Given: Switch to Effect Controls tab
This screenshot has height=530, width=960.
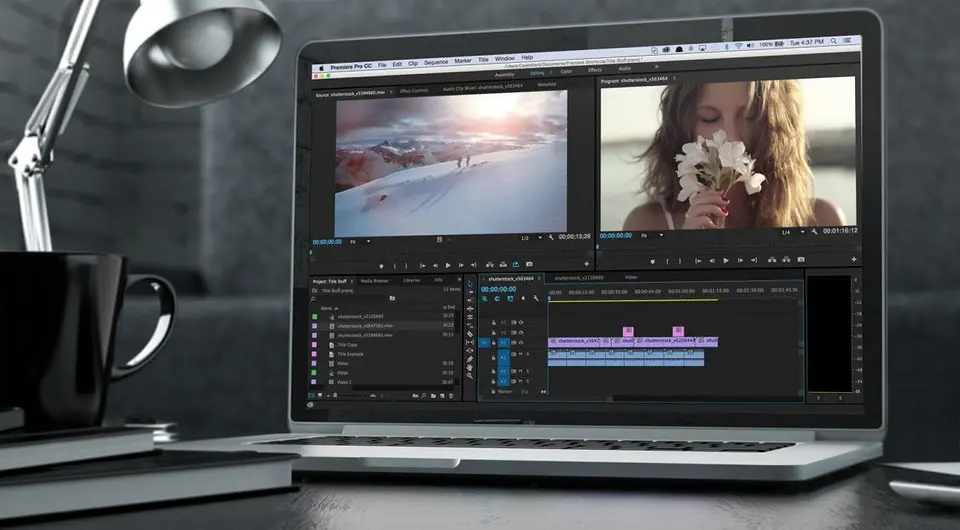Looking at the screenshot, I should tap(414, 91).
